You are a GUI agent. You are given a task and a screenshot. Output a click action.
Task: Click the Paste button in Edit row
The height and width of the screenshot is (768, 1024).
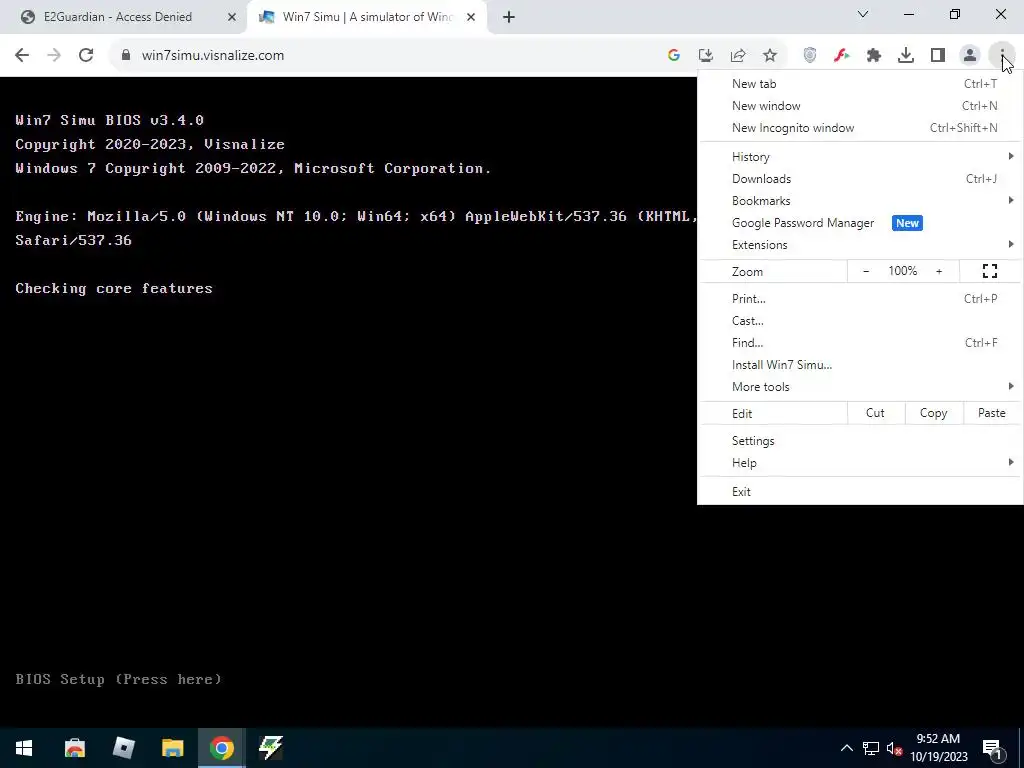[x=991, y=413]
